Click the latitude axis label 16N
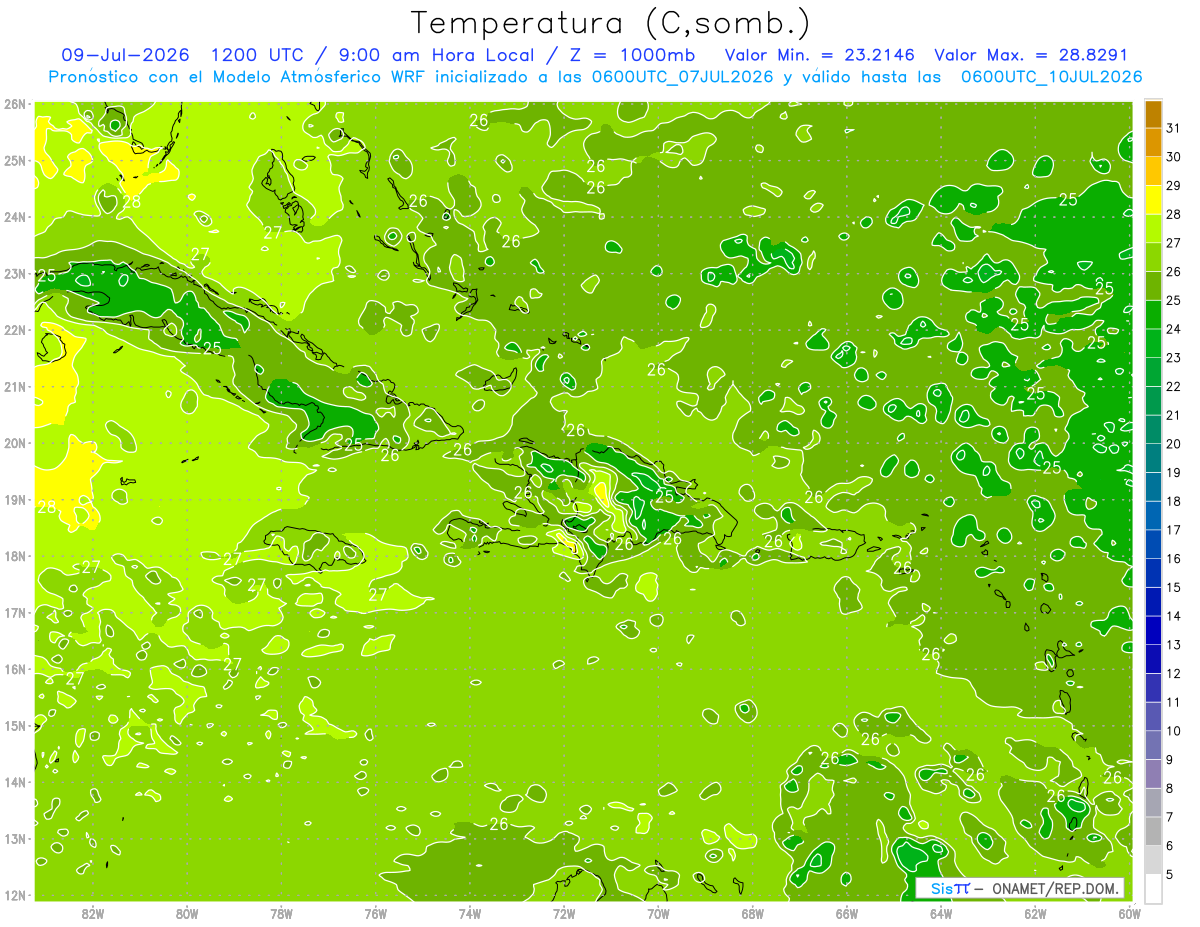Viewport: 1200px width, 927px height. point(14,669)
